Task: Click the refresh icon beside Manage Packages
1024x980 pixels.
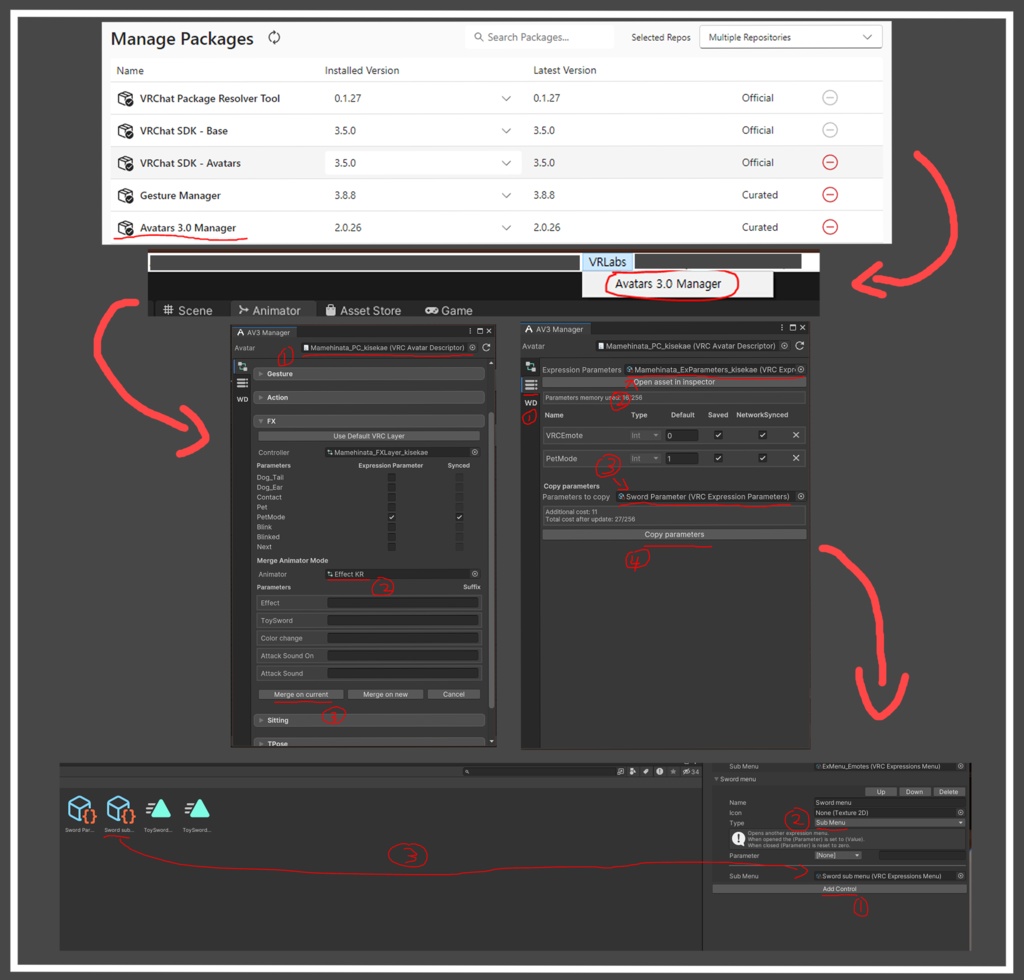Action: [x=274, y=38]
